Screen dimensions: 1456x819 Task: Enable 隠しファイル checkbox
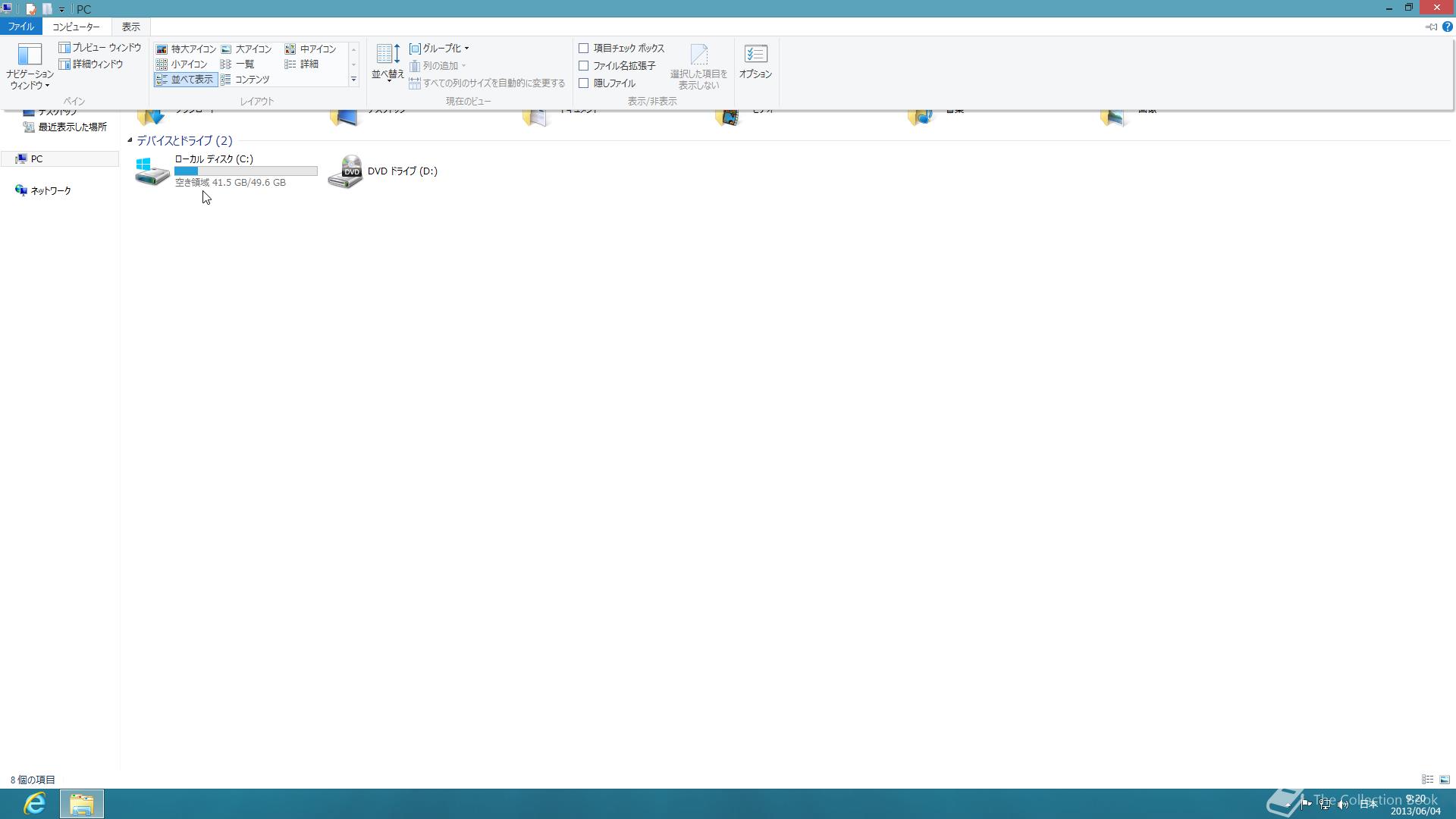tap(607, 83)
